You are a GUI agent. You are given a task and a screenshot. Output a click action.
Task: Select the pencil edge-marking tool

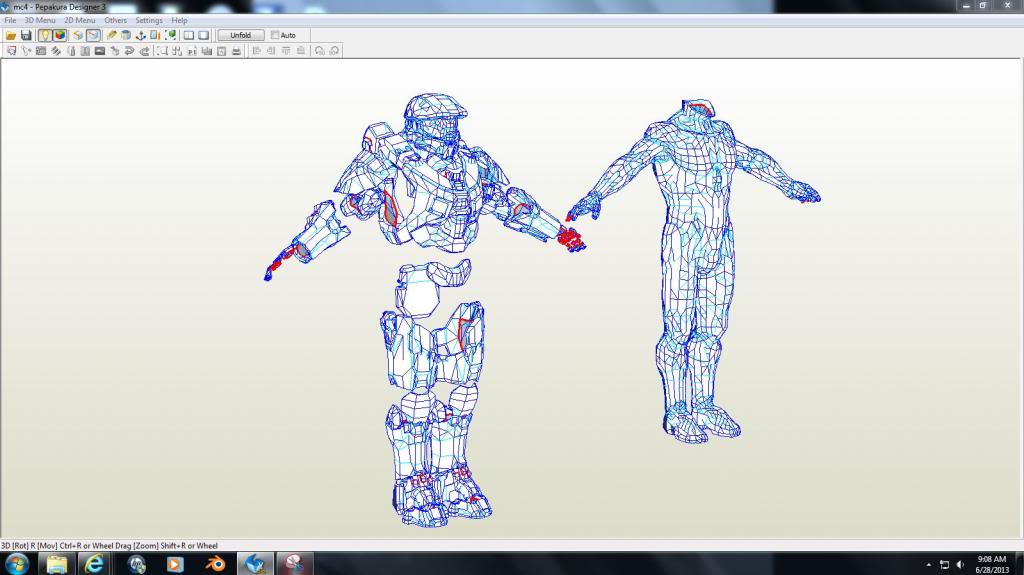click(112, 35)
